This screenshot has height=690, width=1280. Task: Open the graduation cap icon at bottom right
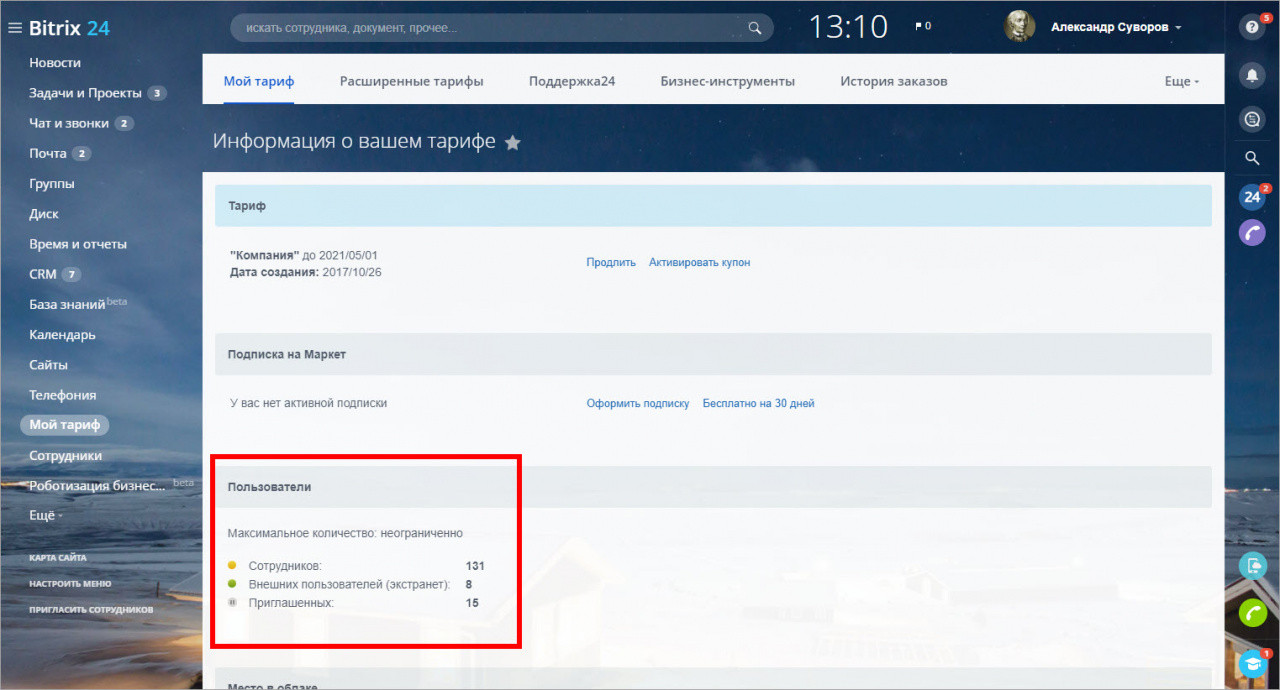pos(1252,663)
